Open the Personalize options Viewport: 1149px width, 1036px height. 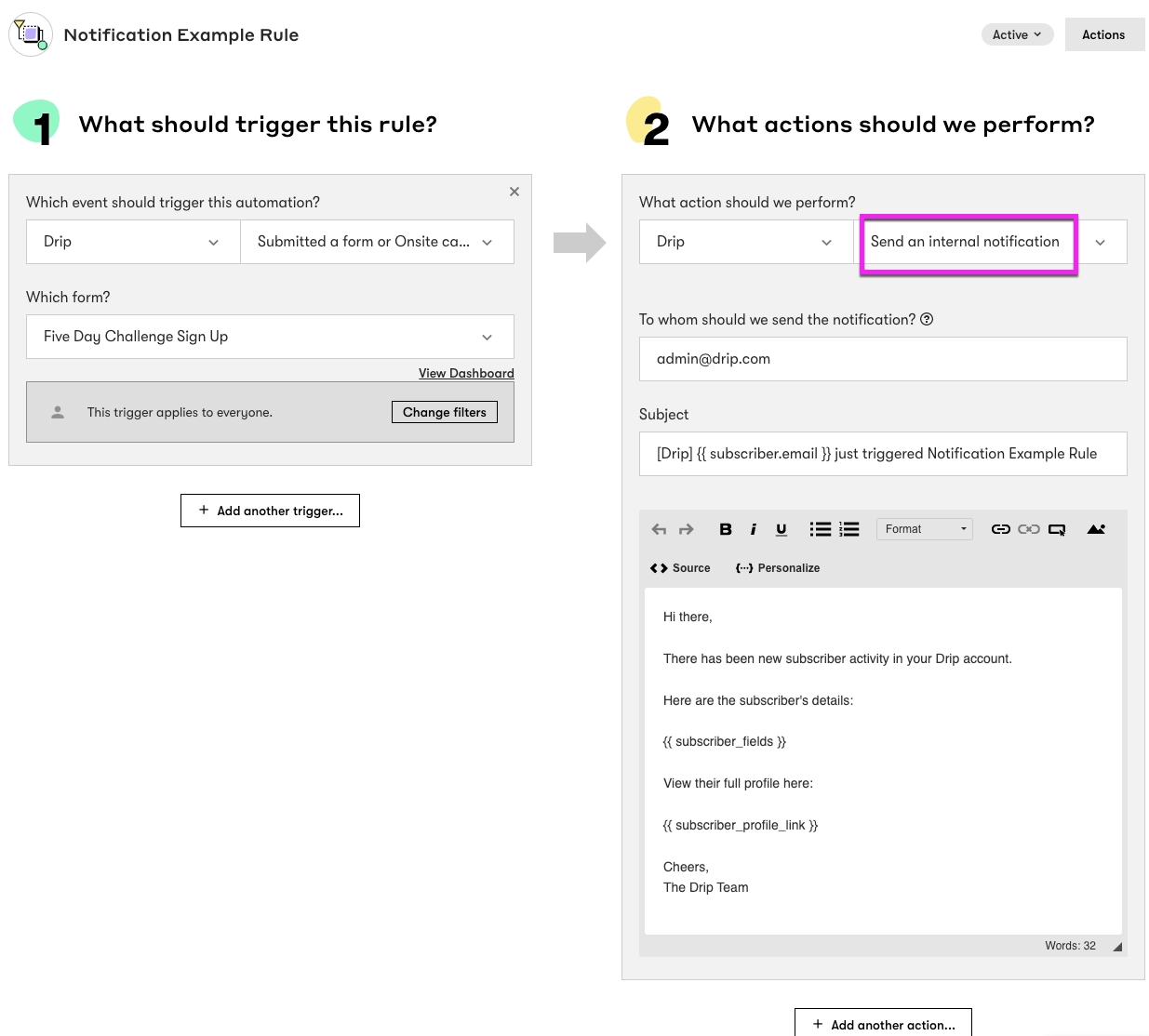point(778,568)
